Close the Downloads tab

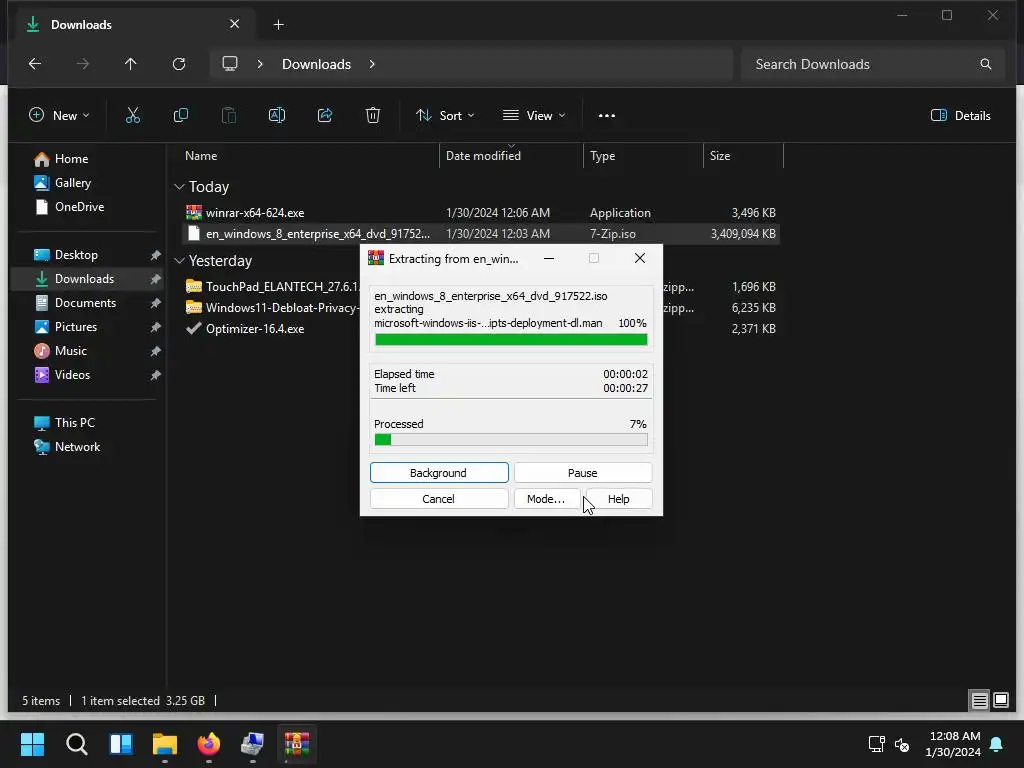pos(234,24)
